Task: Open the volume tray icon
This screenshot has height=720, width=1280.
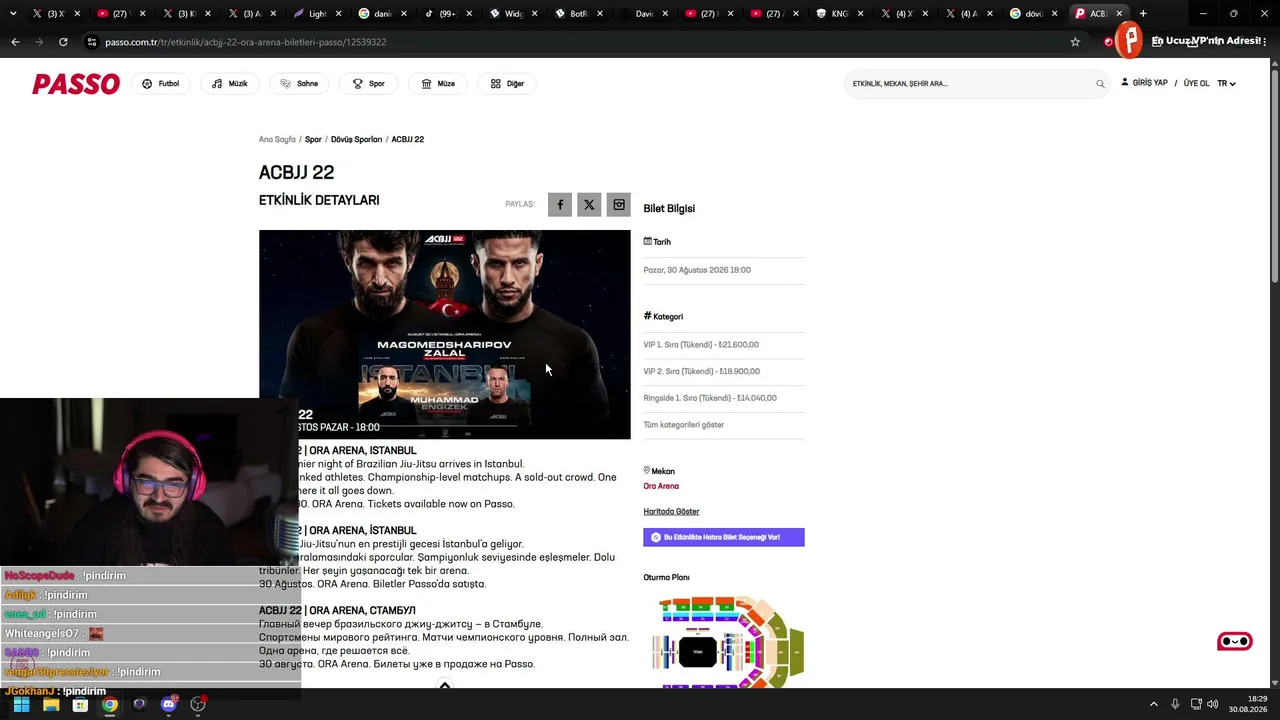Action: pos(1213,704)
